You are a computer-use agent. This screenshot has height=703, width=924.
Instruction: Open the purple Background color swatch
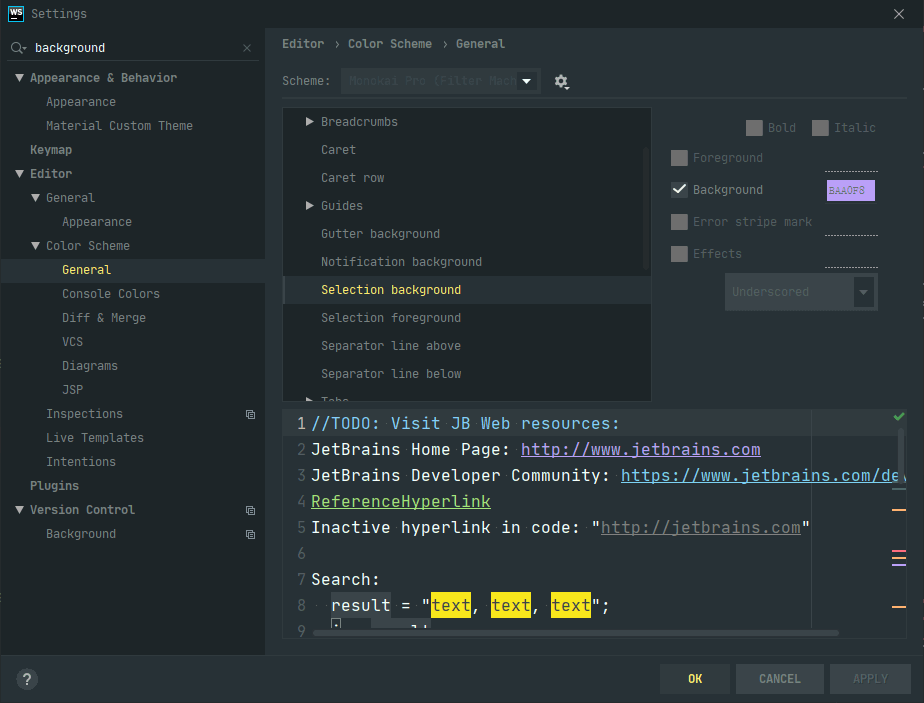pos(850,190)
